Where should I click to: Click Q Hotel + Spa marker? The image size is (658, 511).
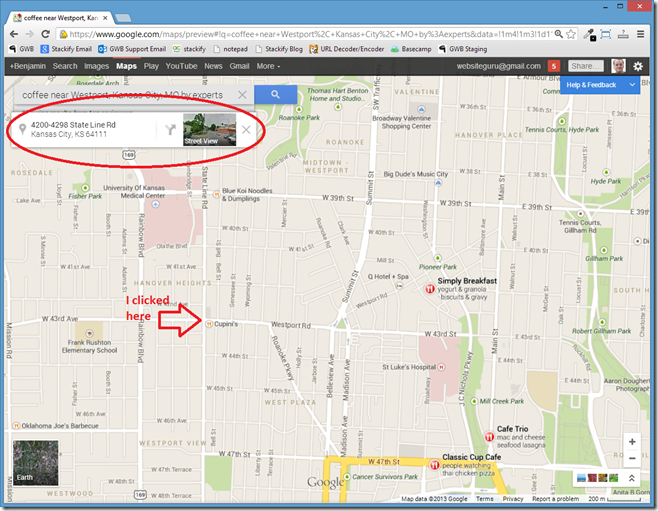(x=400, y=286)
